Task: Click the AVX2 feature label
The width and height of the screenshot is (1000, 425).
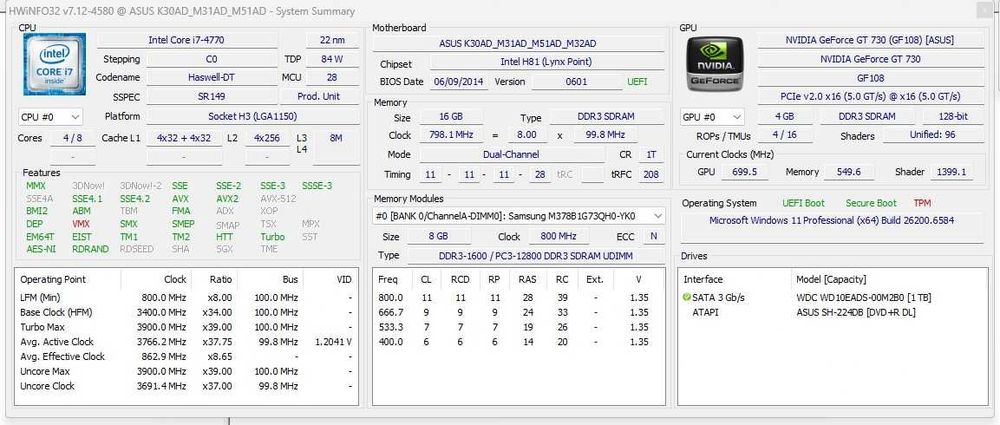Action: point(228,198)
